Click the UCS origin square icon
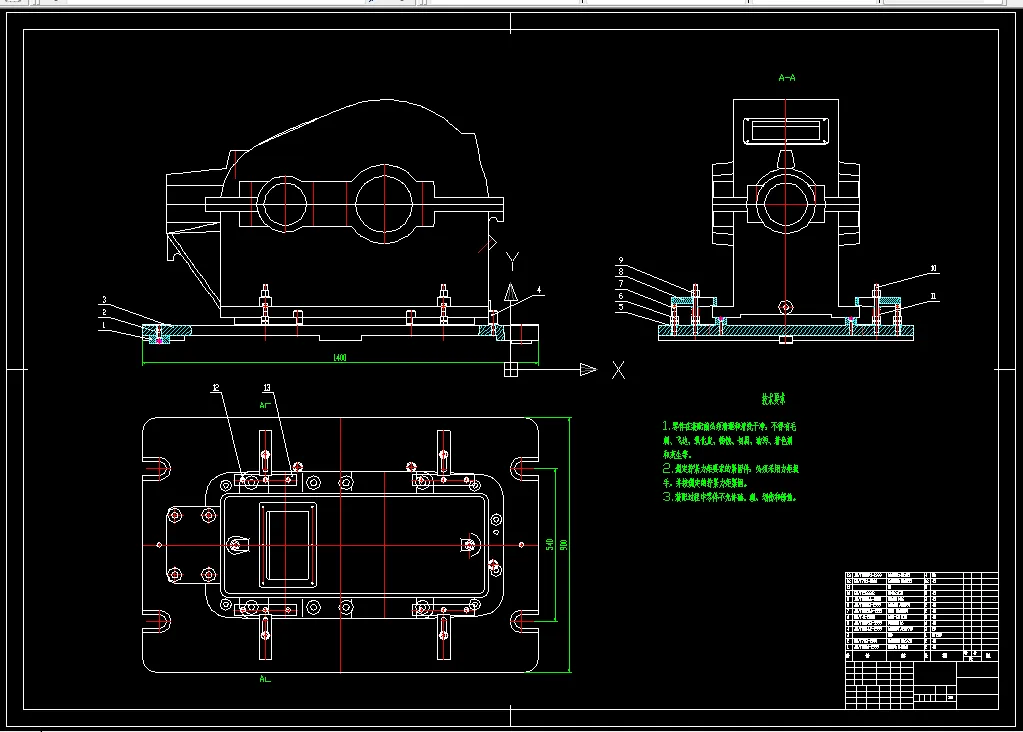 coord(511,370)
